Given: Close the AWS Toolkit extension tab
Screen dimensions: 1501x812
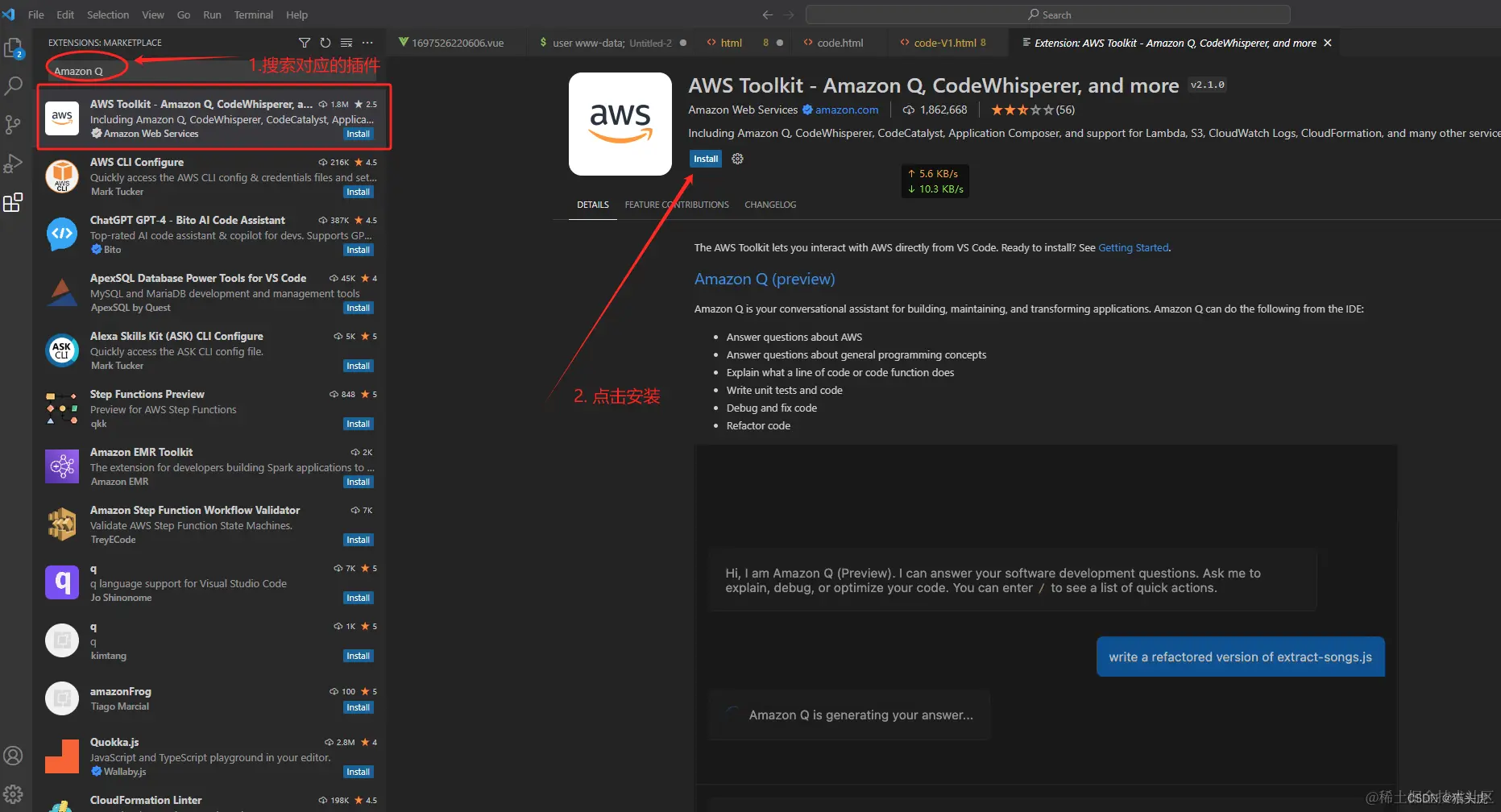Looking at the screenshot, I should pyautogui.click(x=1328, y=43).
